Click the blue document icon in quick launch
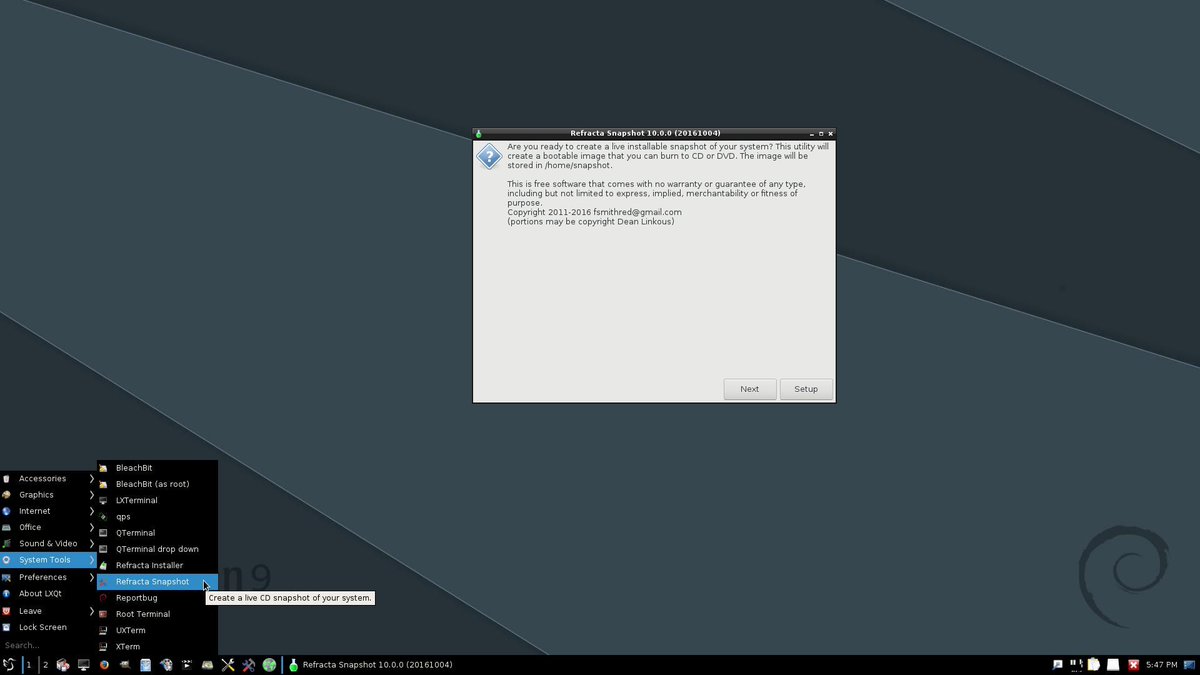The width and height of the screenshot is (1200, 675). point(146,665)
